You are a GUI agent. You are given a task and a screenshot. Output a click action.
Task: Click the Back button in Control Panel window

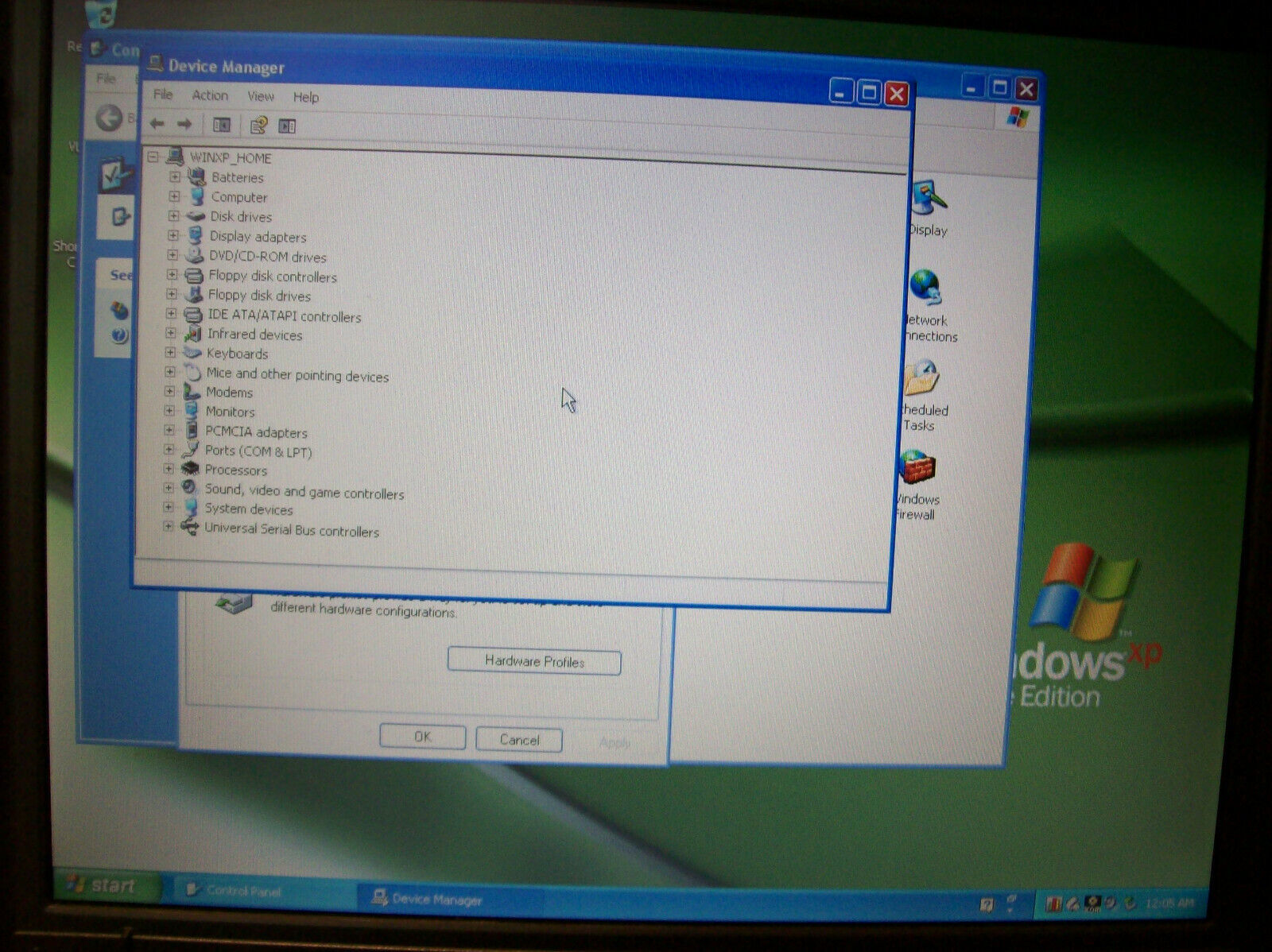pos(109,118)
